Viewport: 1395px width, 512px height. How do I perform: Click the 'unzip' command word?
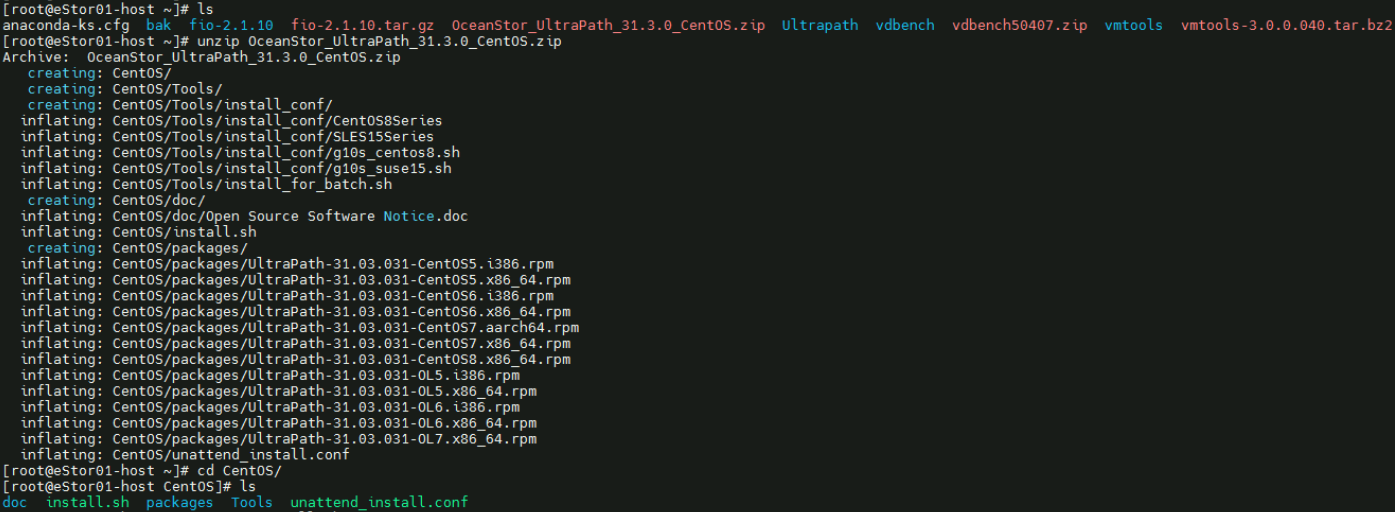(x=218, y=41)
